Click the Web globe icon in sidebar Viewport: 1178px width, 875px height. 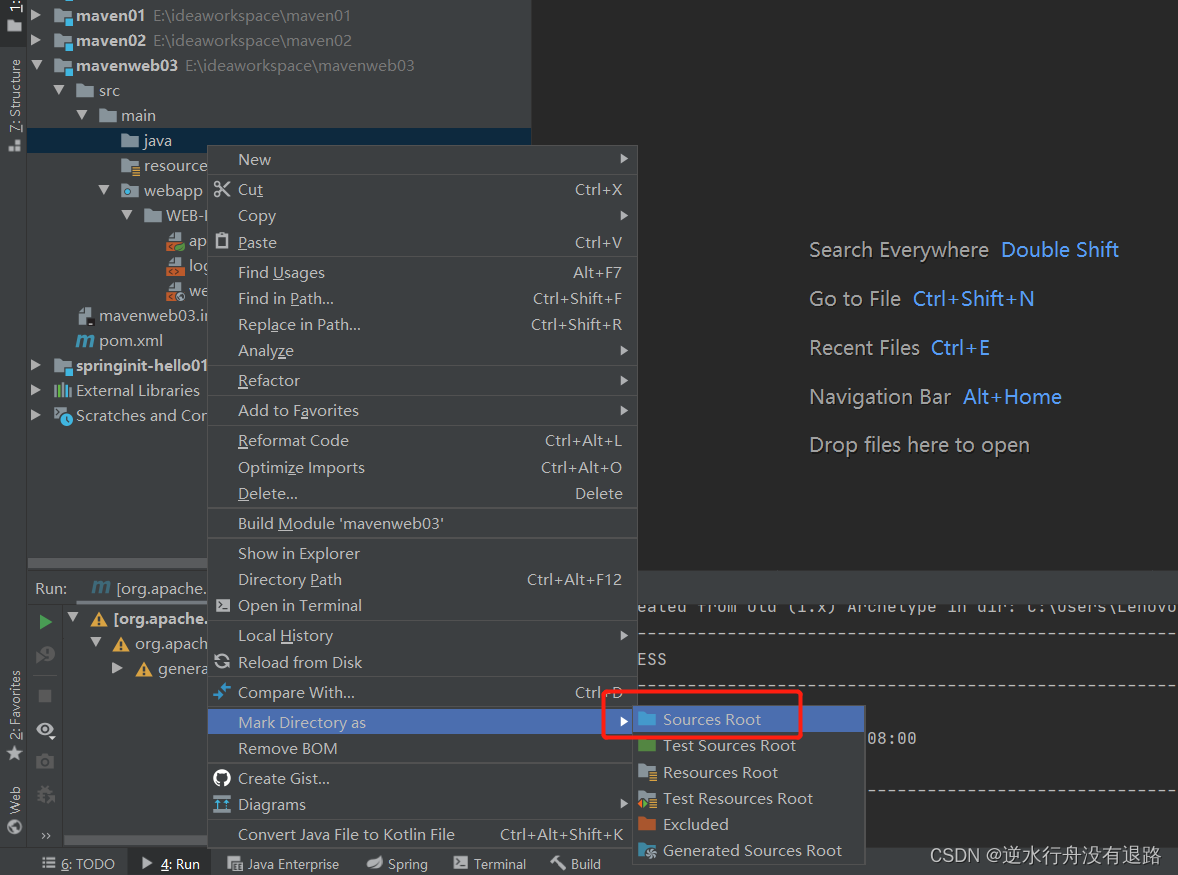click(14, 827)
